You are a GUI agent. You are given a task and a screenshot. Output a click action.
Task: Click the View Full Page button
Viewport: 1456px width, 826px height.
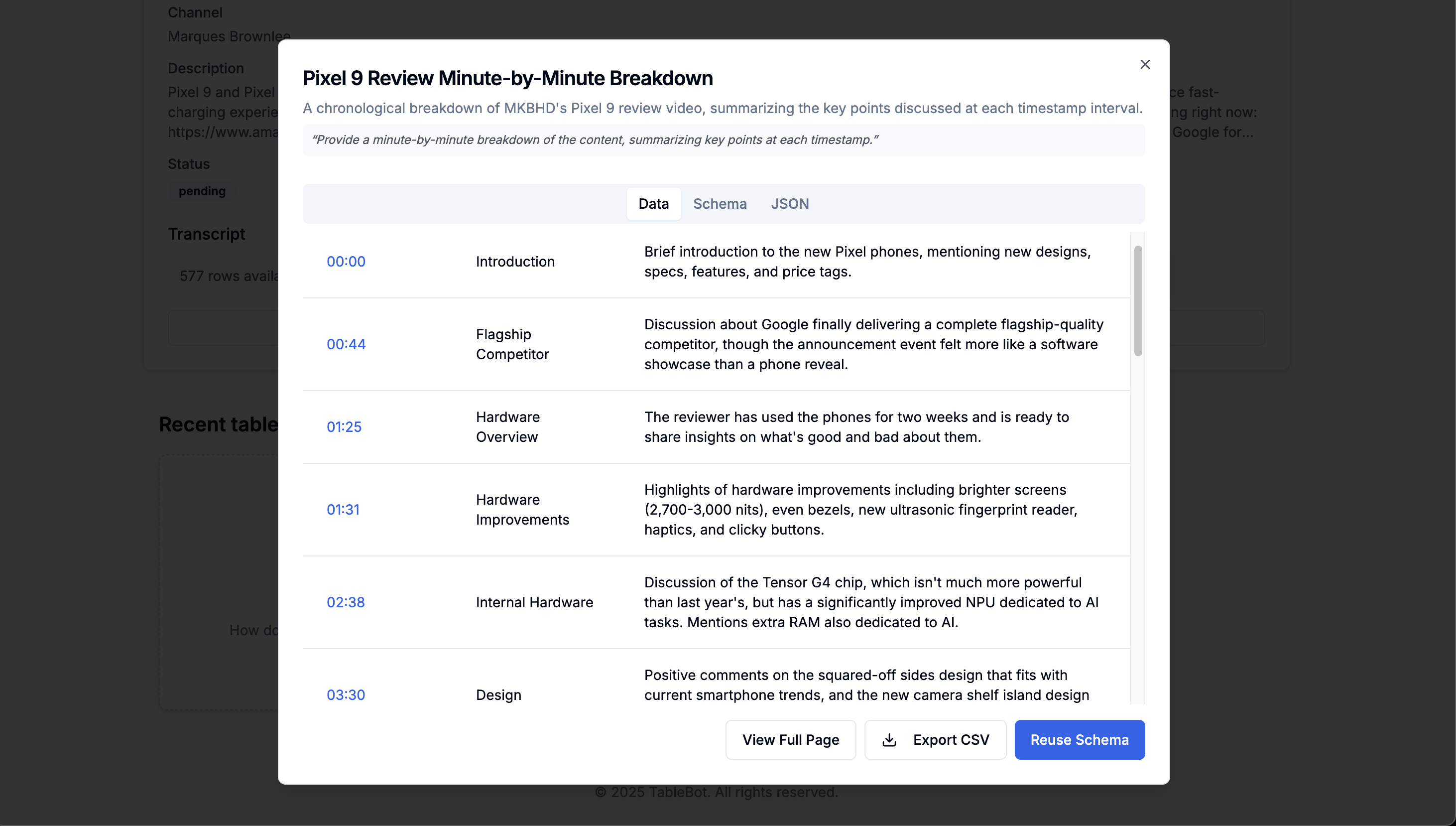(790, 740)
